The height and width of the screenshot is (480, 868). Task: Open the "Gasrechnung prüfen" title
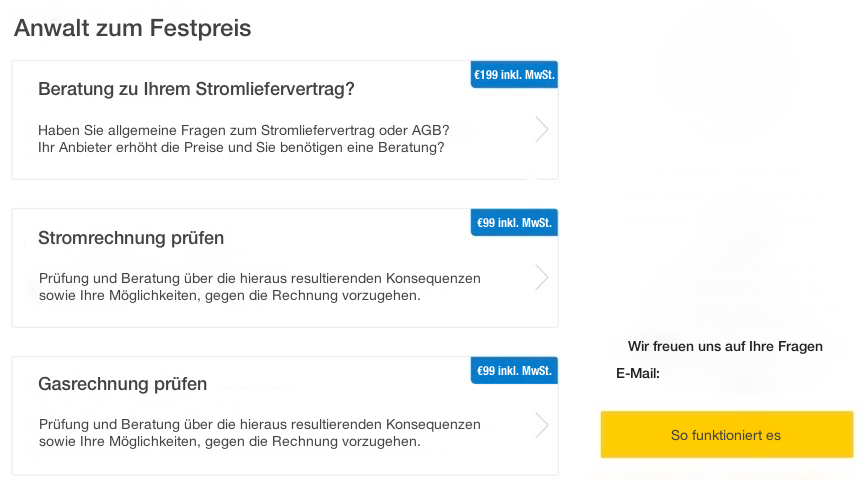click(x=123, y=384)
